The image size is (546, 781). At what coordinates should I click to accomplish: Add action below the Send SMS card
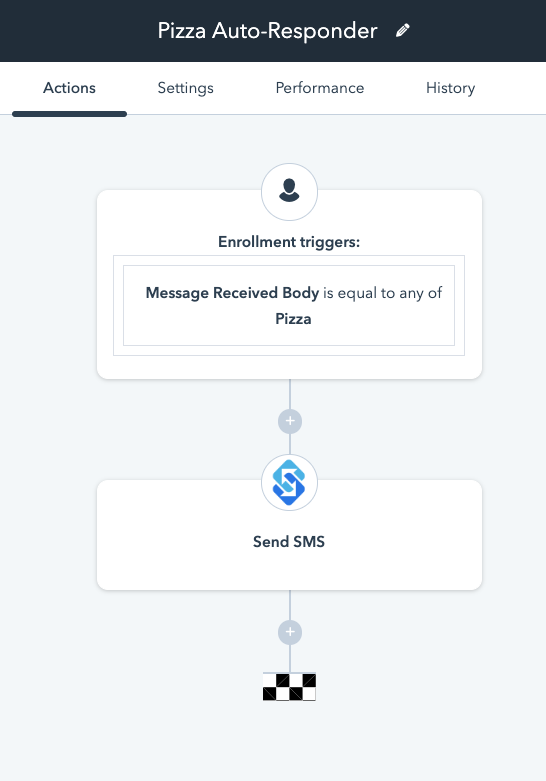[x=290, y=632]
